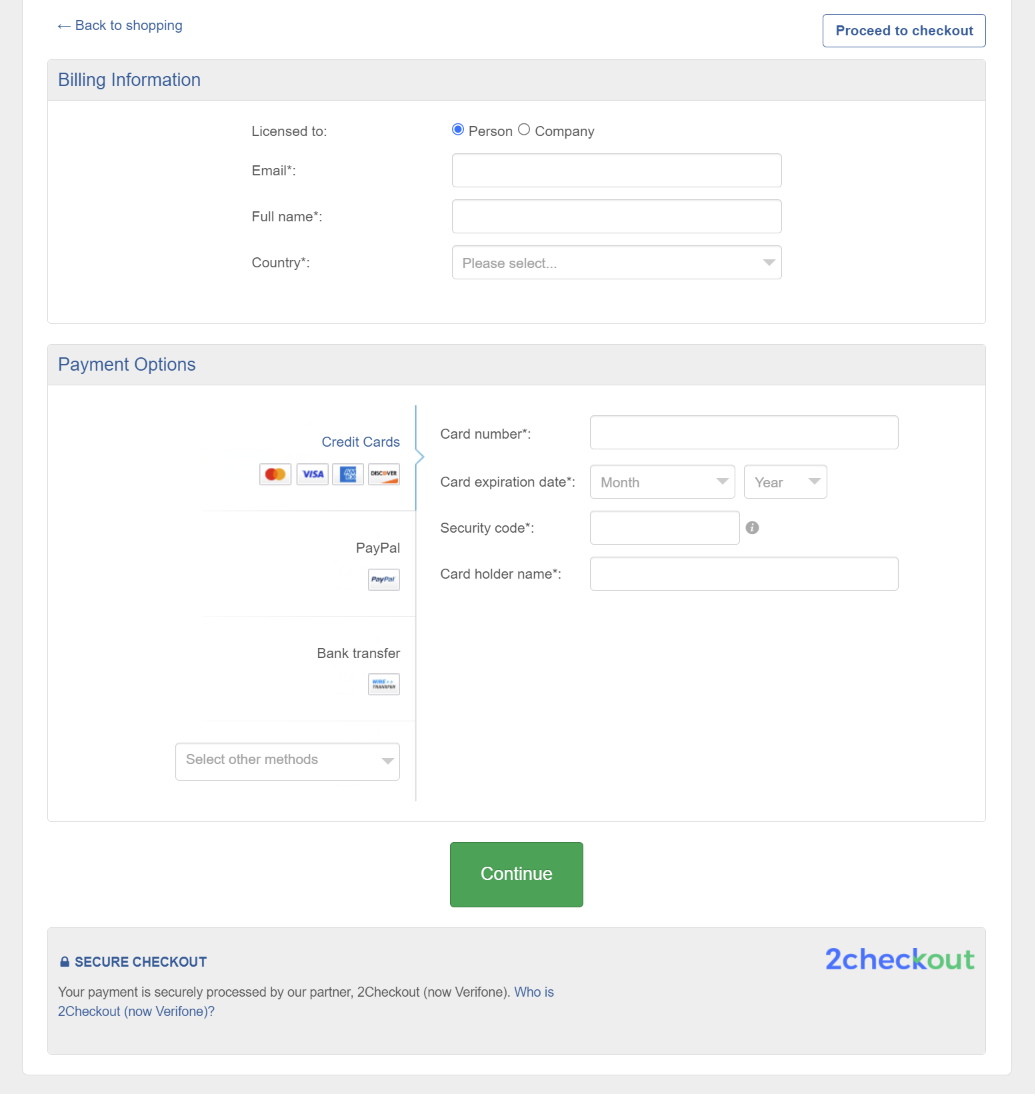
Task: Click the 2checkout logo
Action: coord(899,959)
